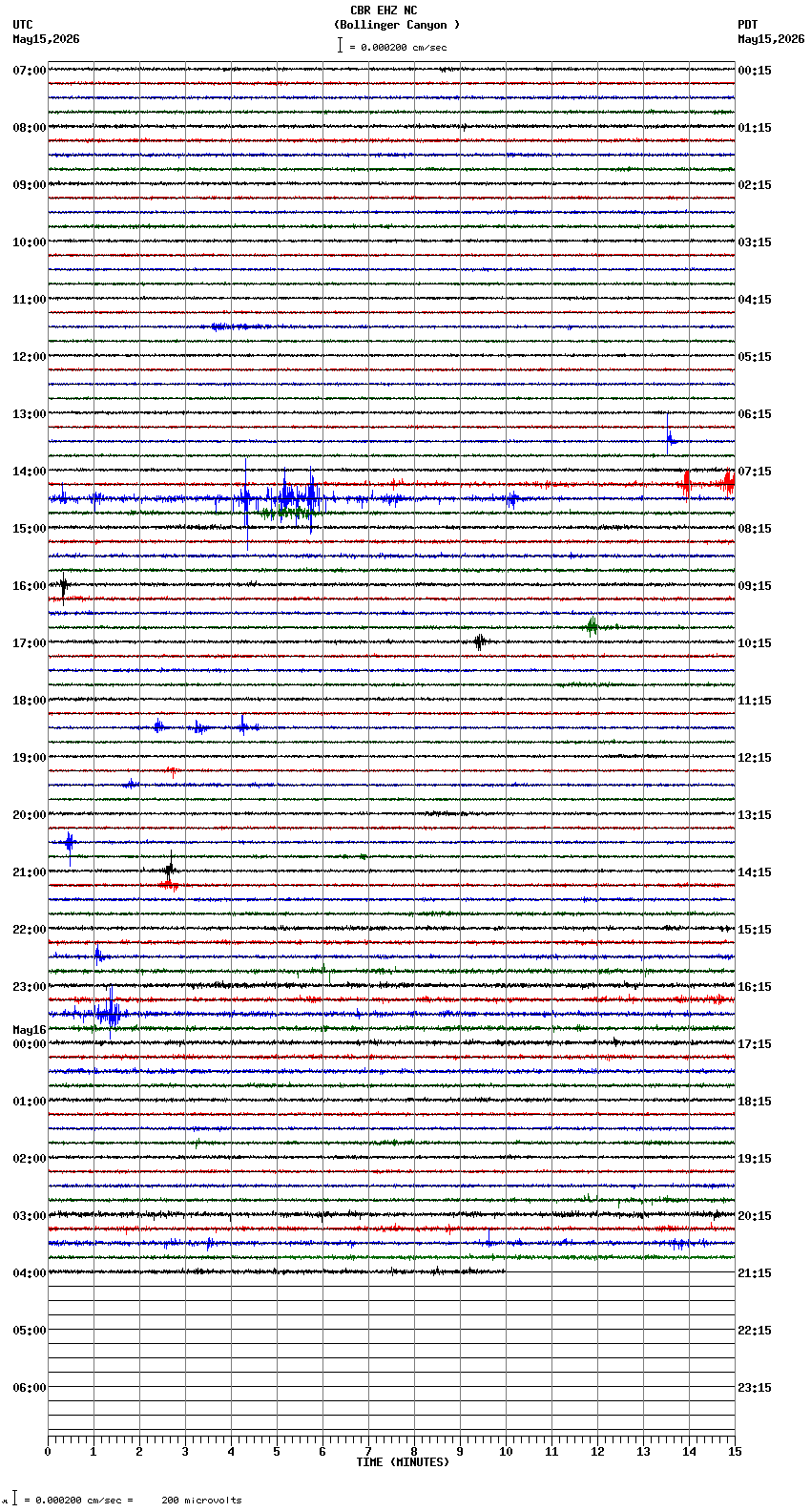Click the black burst on the 17:00 trace
The height and width of the screenshot is (1512, 811).
coord(480,641)
